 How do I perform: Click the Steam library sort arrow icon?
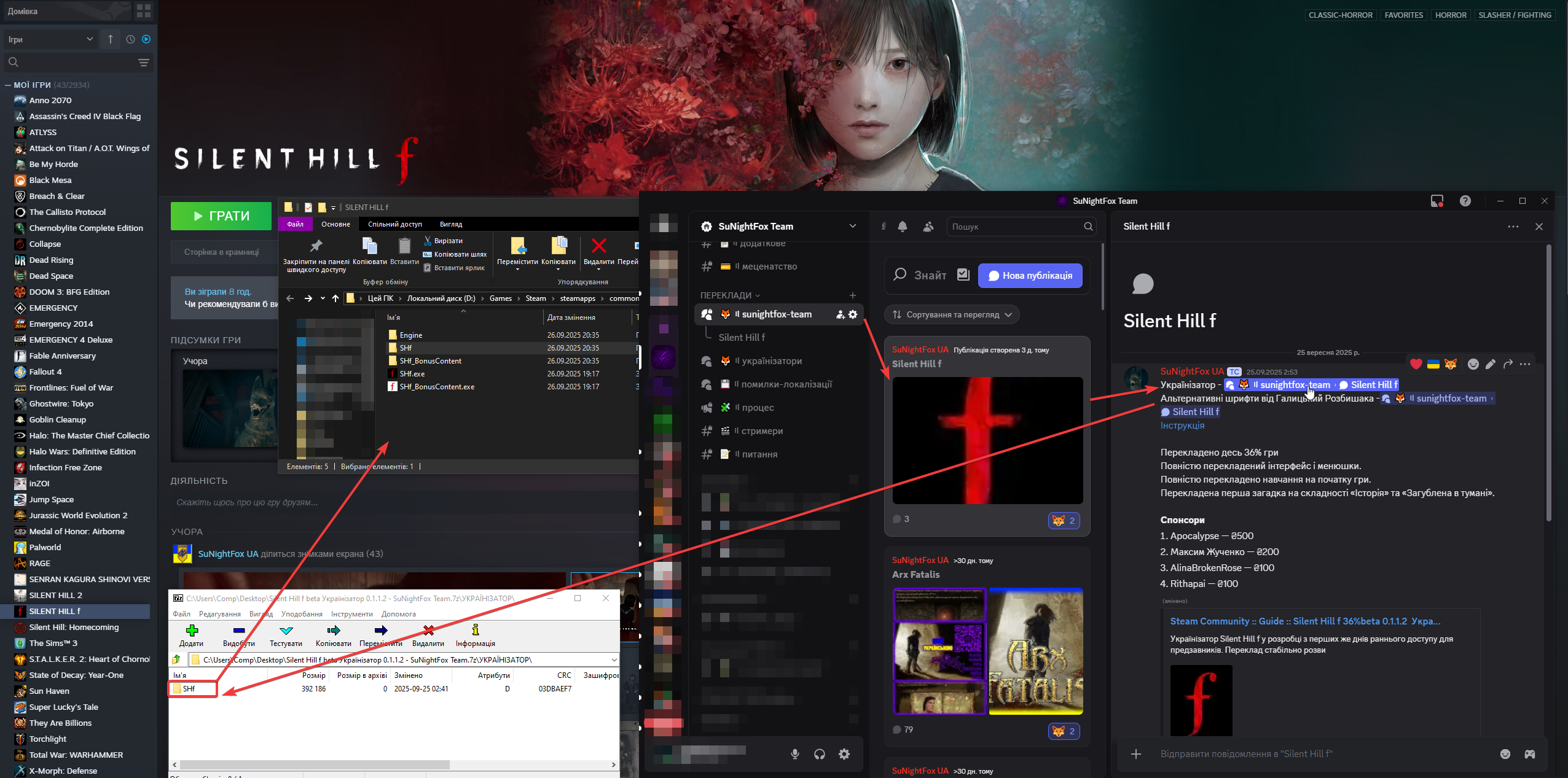click(111, 39)
